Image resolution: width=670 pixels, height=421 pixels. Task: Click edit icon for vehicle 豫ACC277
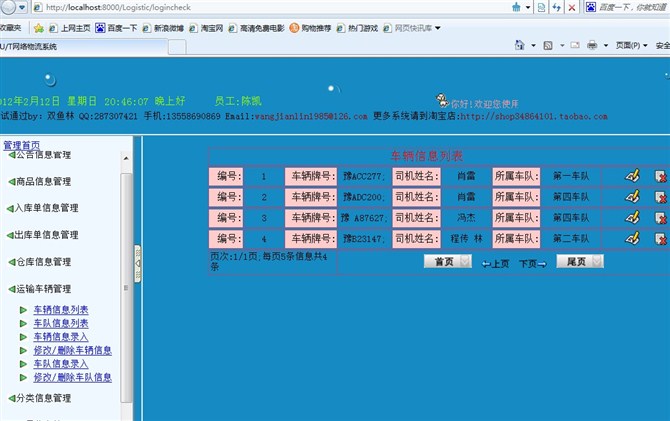632,176
